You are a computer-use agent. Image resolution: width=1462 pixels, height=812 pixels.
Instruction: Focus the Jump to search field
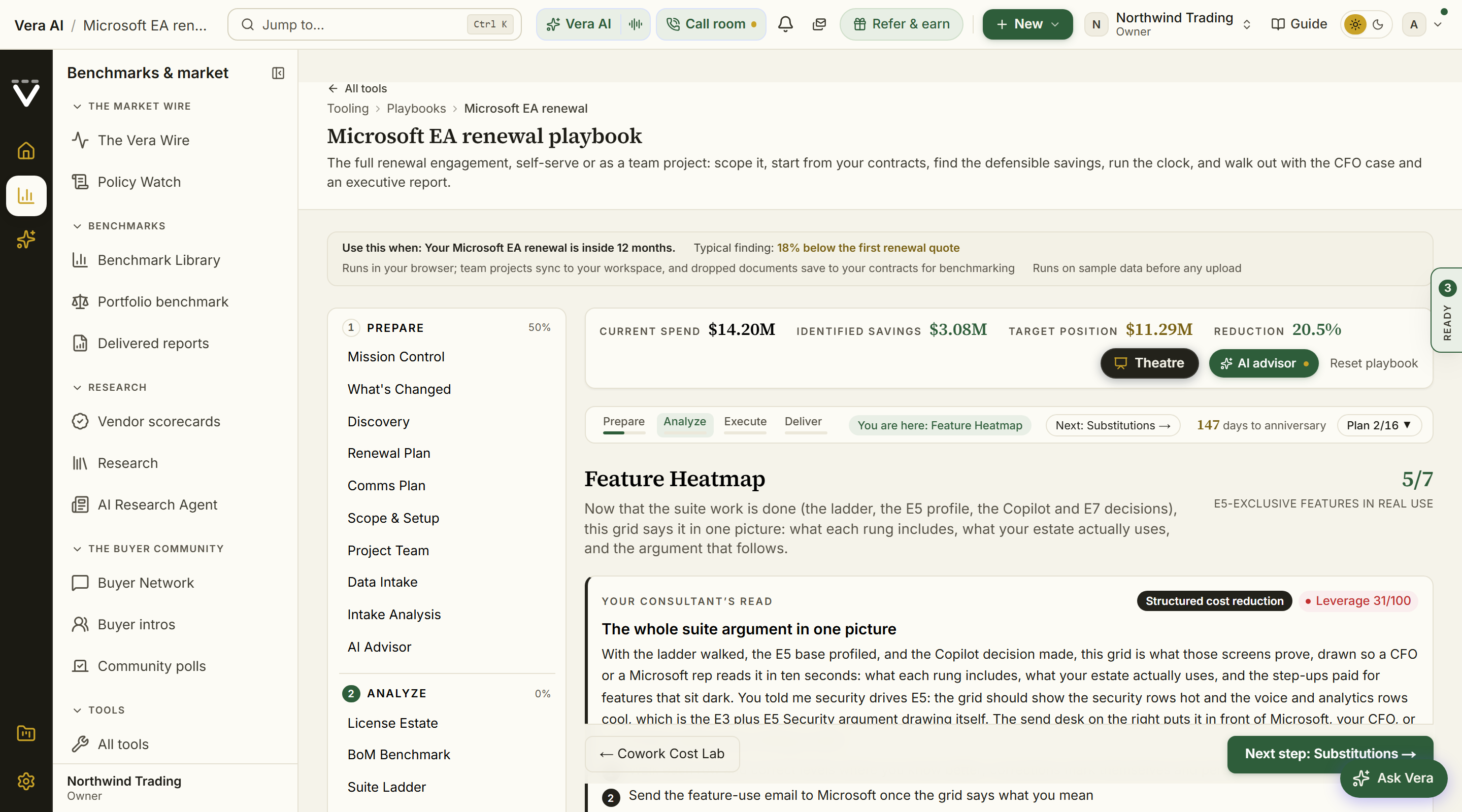(x=375, y=24)
